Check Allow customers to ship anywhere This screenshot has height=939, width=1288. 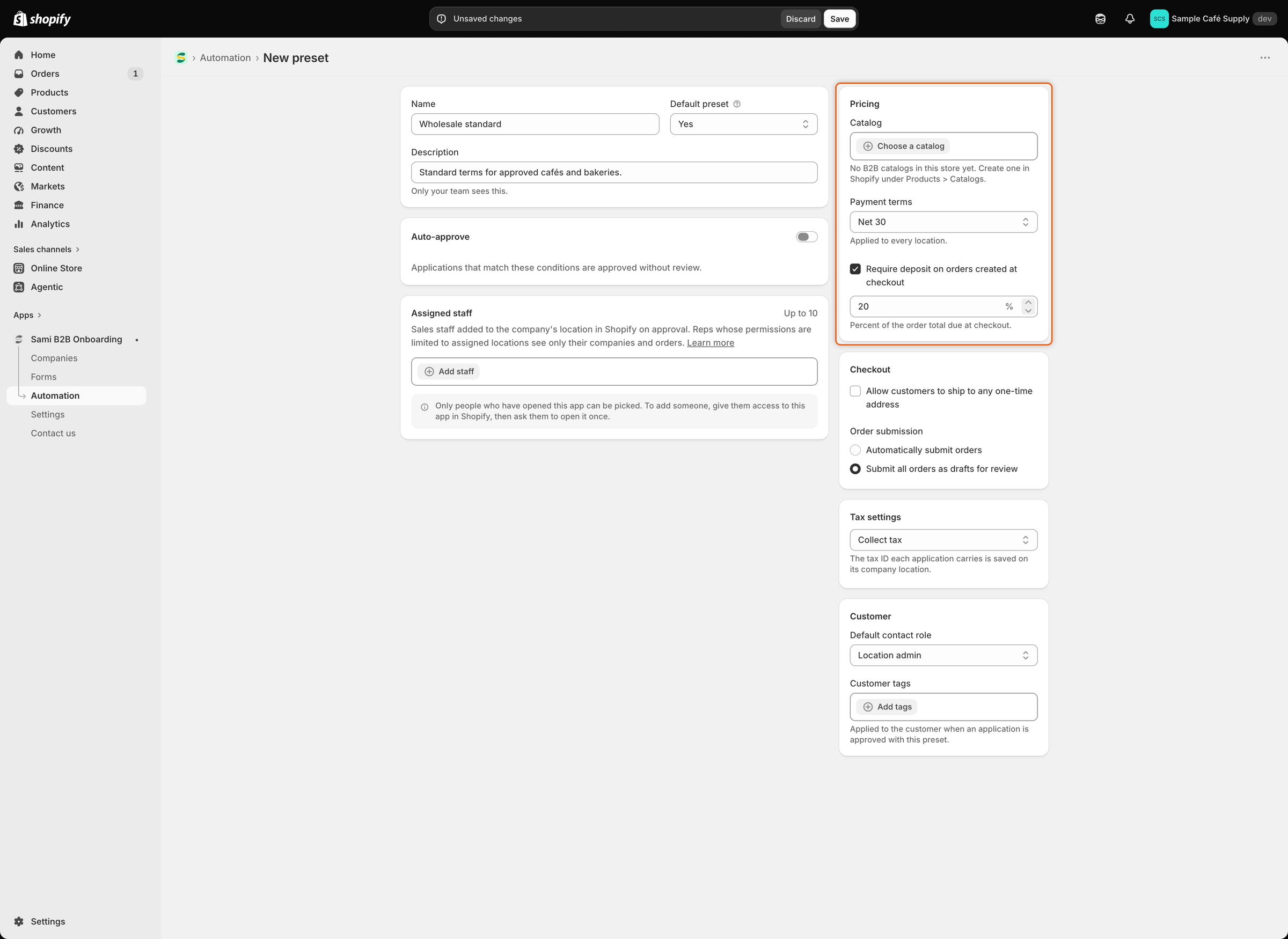click(x=855, y=391)
